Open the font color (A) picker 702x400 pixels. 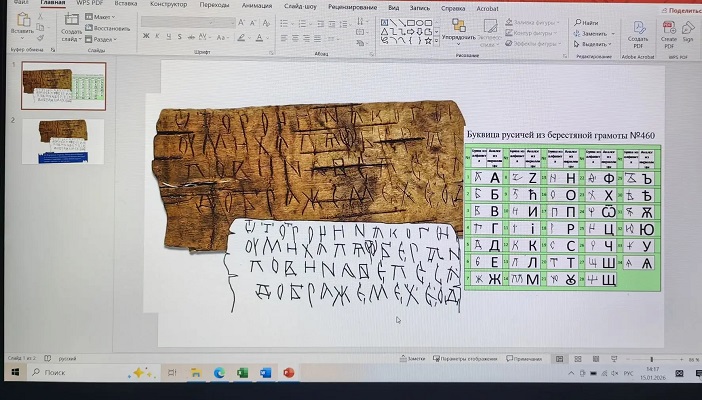(x=257, y=37)
